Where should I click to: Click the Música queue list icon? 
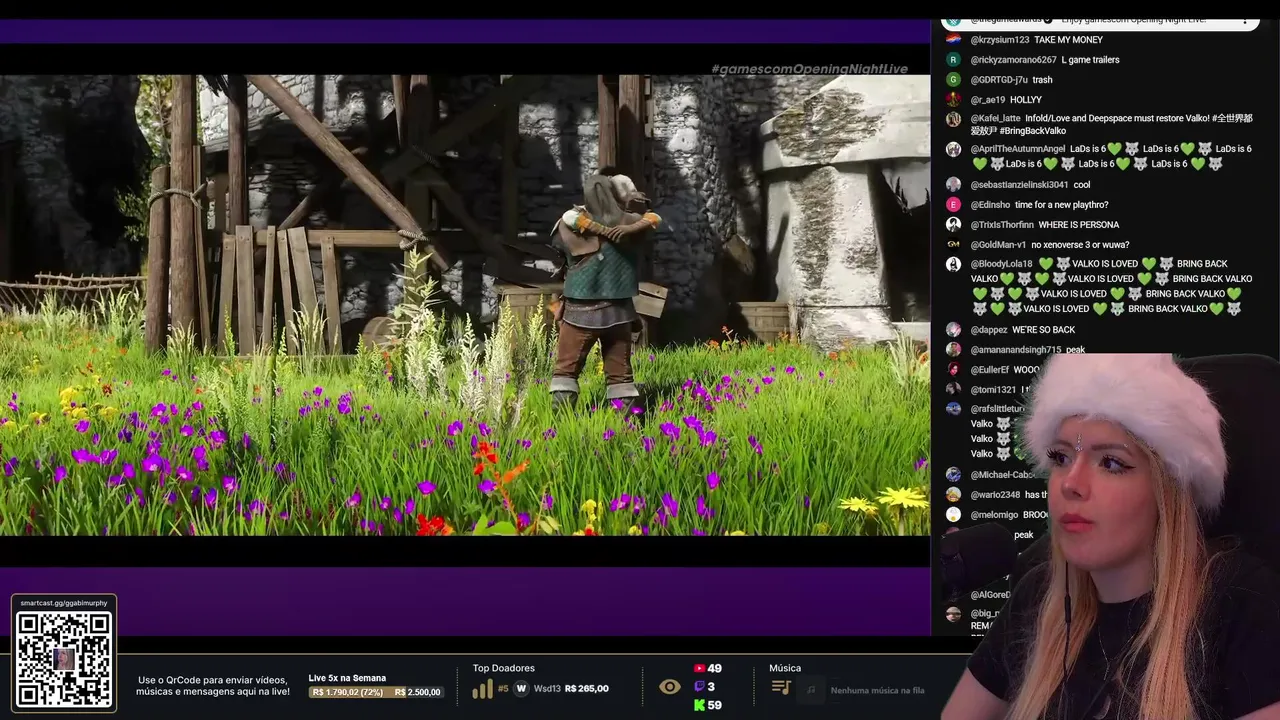(781, 688)
